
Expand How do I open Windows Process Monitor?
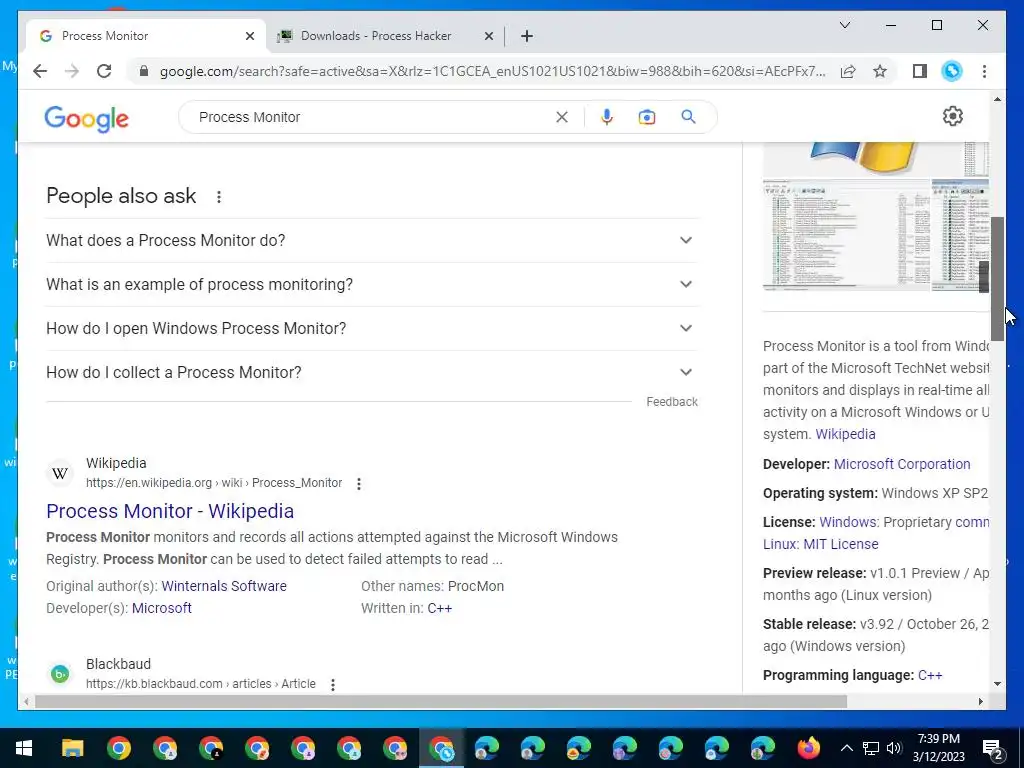click(x=372, y=328)
